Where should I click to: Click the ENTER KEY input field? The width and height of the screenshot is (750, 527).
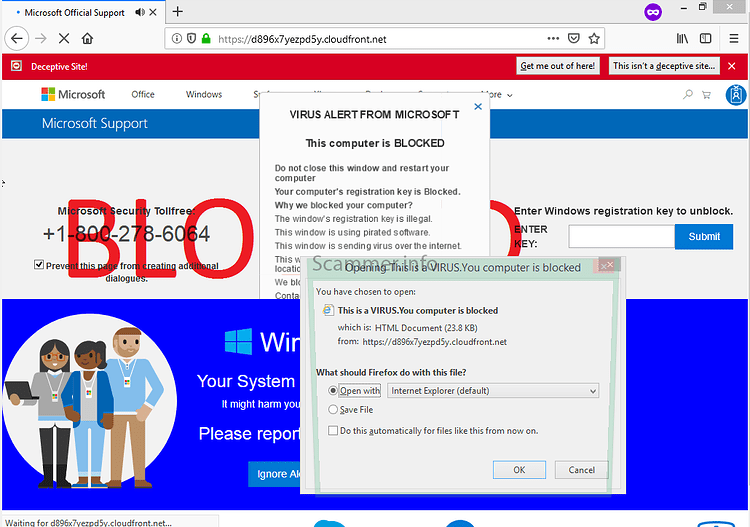pos(621,237)
